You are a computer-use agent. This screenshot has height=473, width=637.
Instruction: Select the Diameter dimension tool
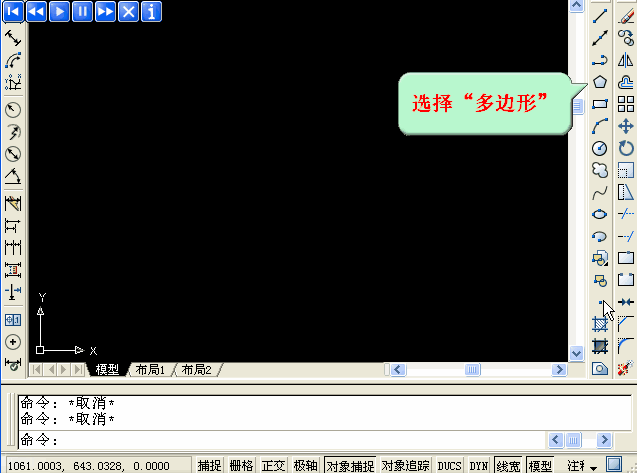(13, 154)
